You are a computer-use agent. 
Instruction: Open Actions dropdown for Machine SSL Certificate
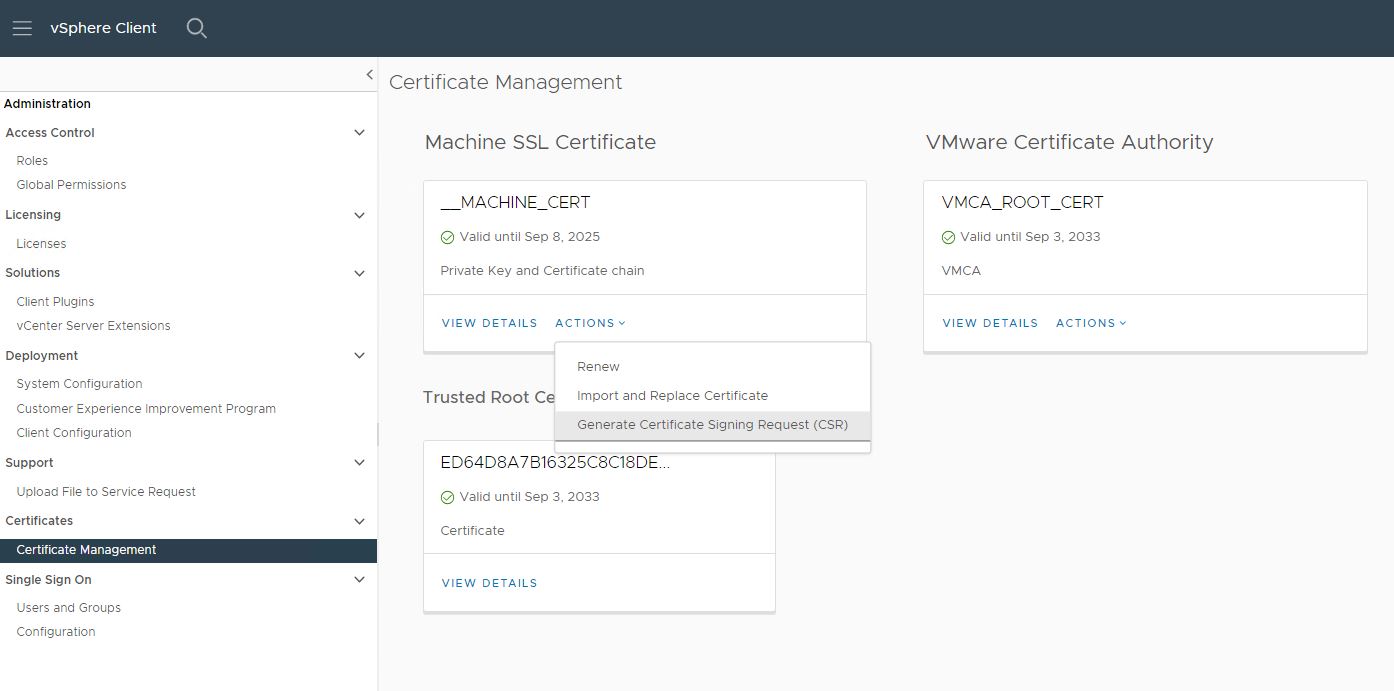tap(590, 323)
